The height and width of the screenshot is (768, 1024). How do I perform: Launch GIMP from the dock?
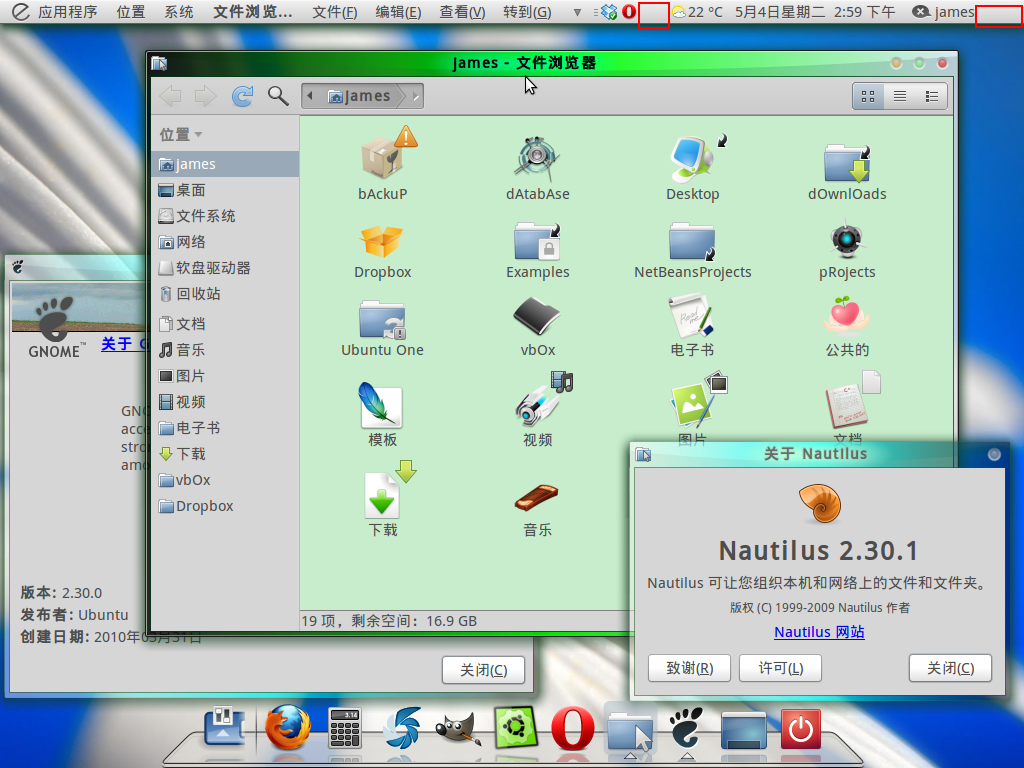pyautogui.click(x=458, y=729)
